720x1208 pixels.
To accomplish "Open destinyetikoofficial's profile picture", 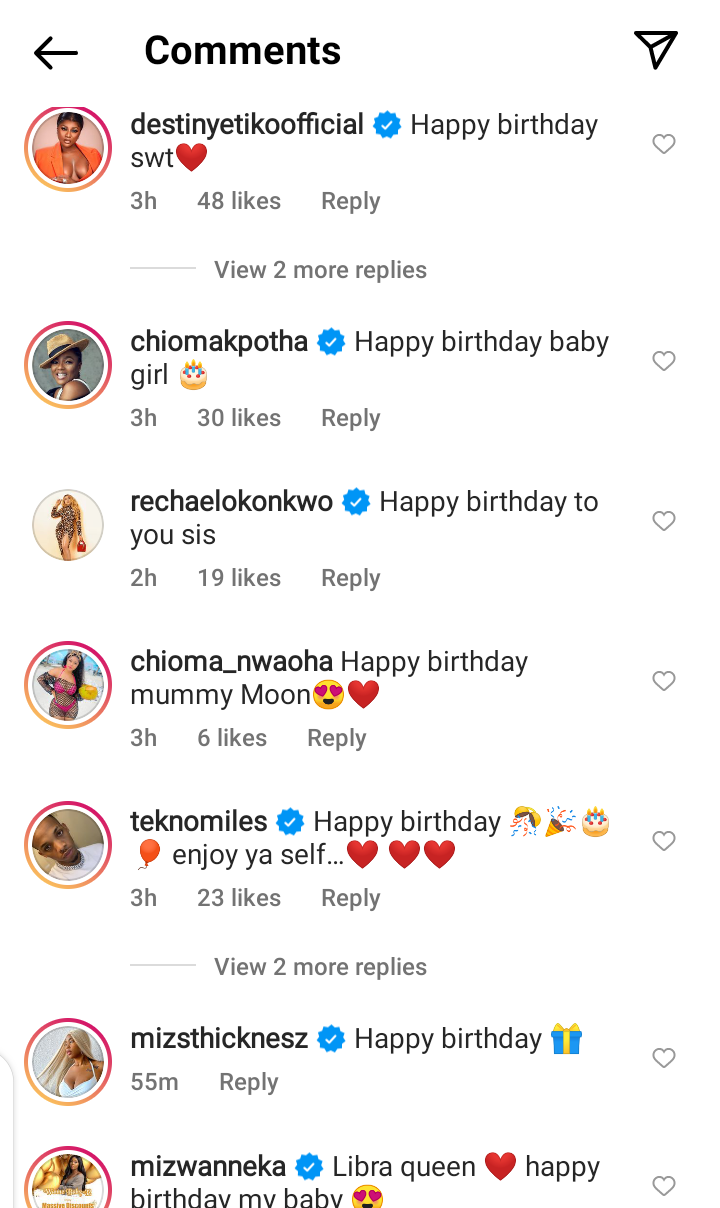I will [x=68, y=148].
